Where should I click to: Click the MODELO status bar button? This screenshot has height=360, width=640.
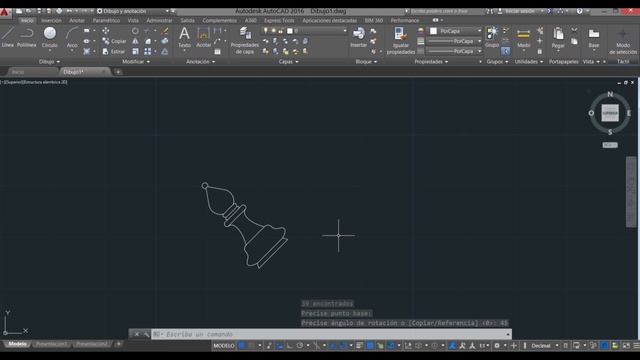[x=224, y=346]
